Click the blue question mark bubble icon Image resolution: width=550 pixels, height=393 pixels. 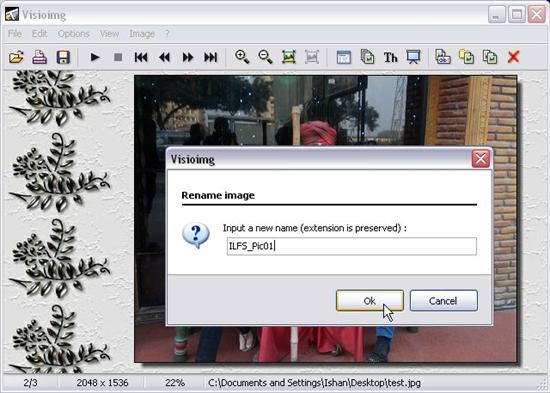point(196,235)
